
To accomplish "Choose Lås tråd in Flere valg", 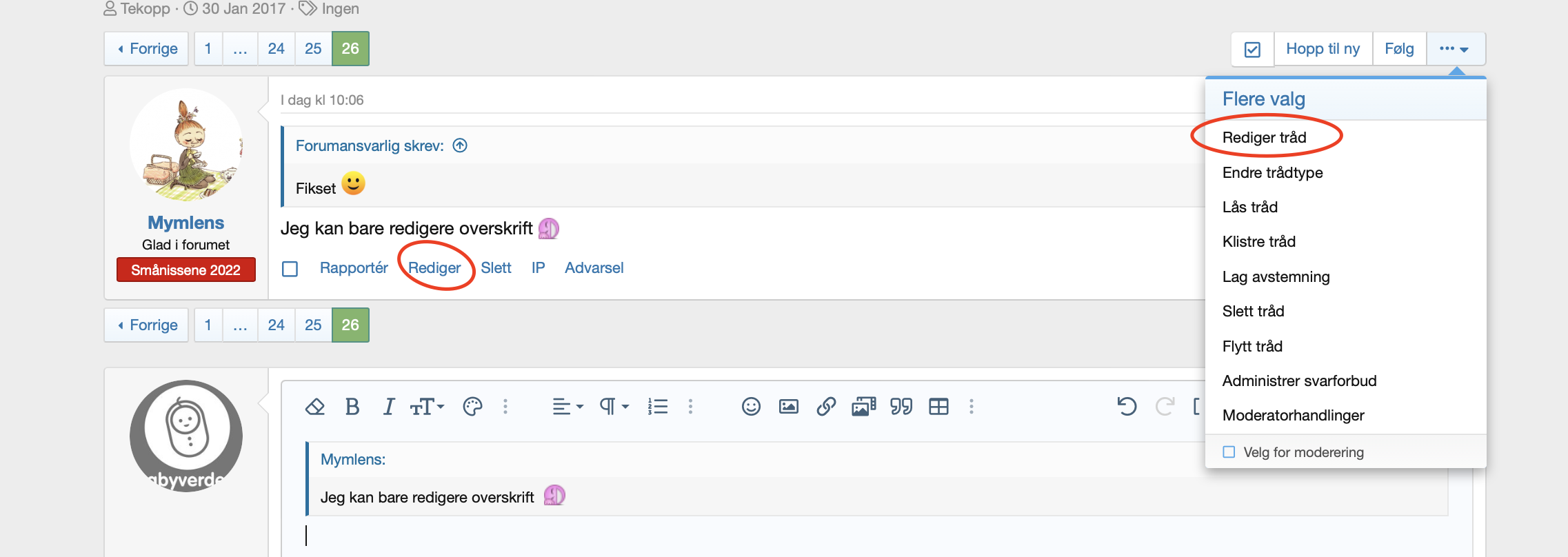I will [x=1249, y=207].
